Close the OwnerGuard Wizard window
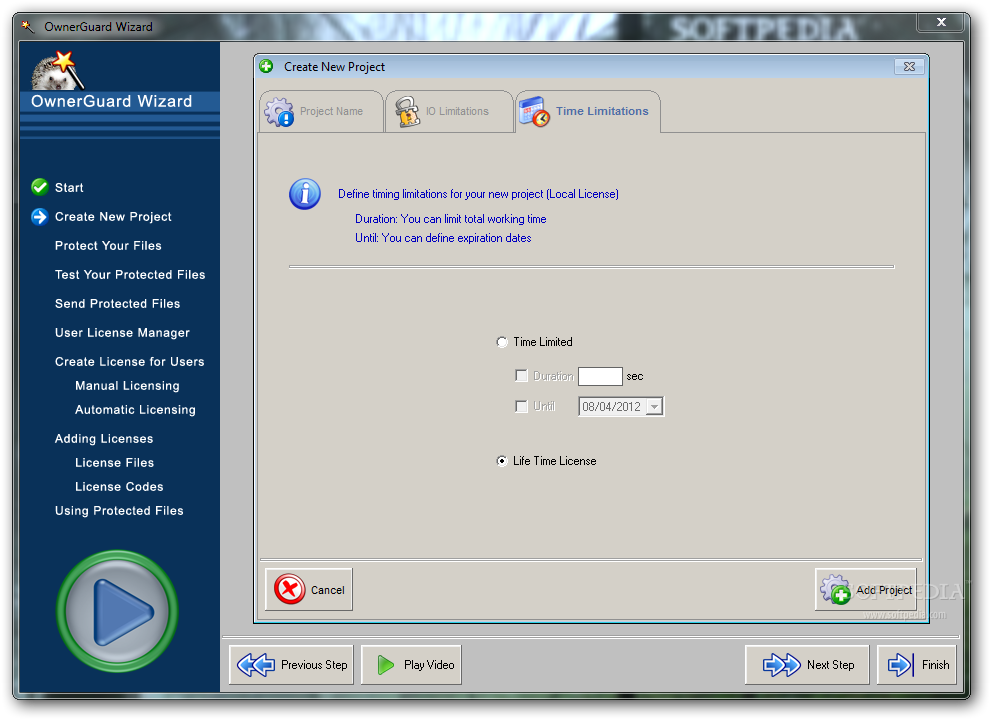This screenshot has width=991, height=720. click(941, 22)
